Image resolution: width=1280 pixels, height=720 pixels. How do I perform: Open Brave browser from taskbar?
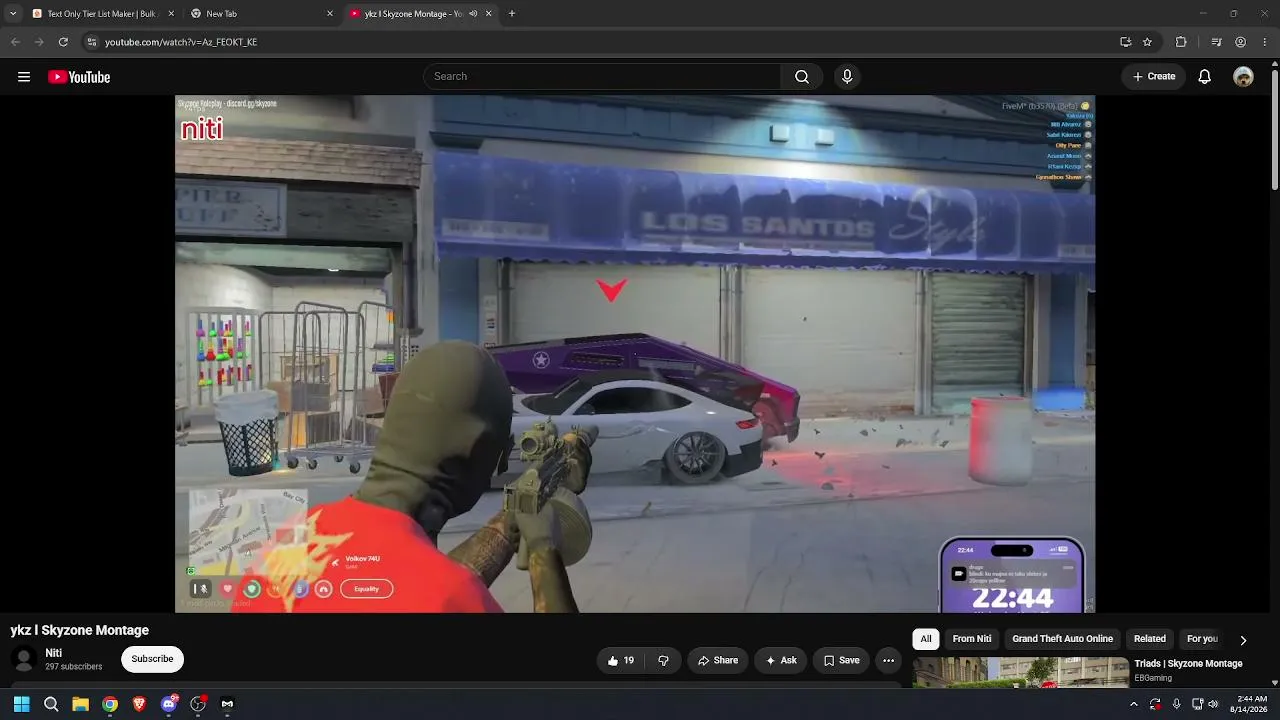point(139,704)
